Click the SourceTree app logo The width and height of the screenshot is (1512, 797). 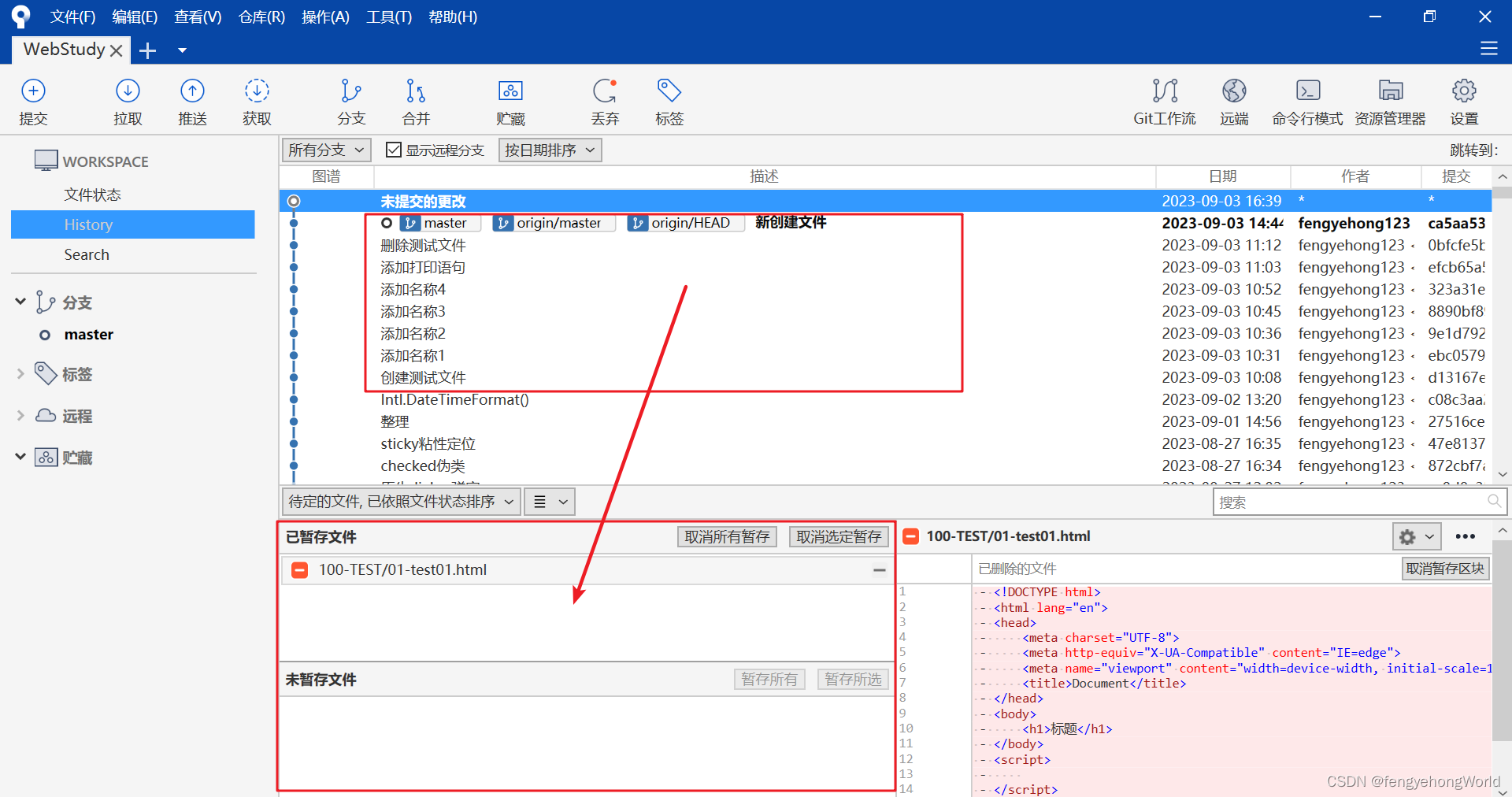20,17
